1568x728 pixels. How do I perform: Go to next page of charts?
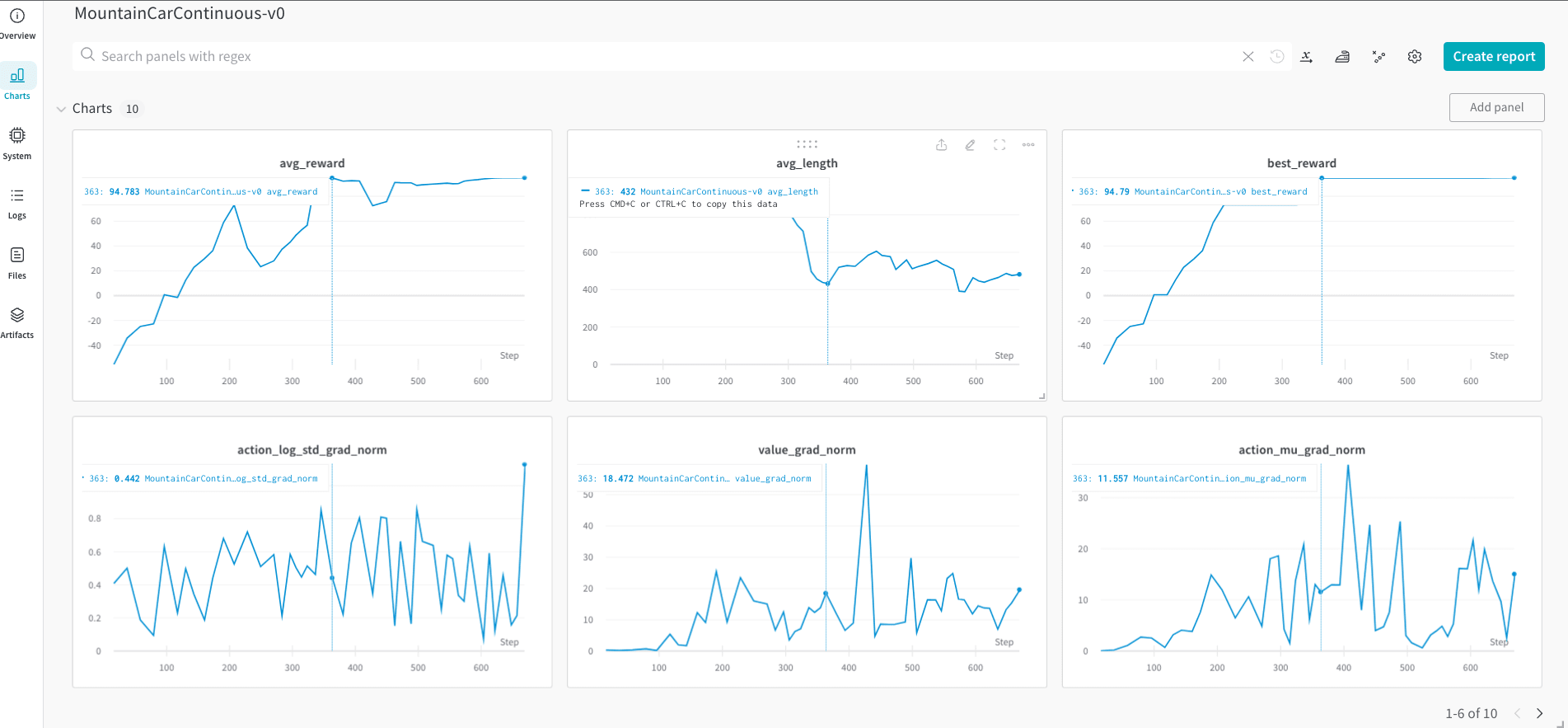tap(1539, 713)
